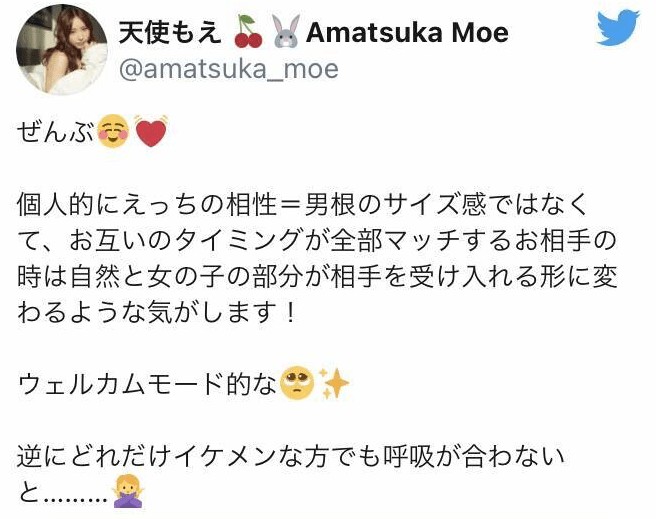Click the red beating heart emoji
Viewport: 656px width, 519px height.
(x=151, y=131)
